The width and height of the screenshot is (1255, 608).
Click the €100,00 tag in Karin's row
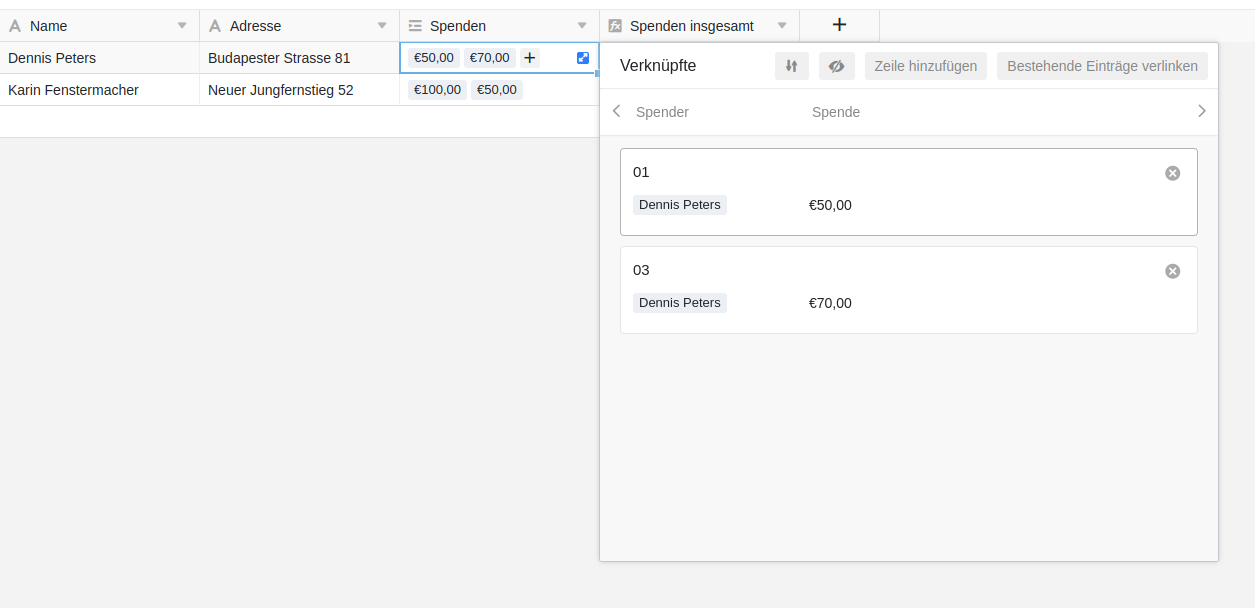pyautogui.click(x=437, y=90)
